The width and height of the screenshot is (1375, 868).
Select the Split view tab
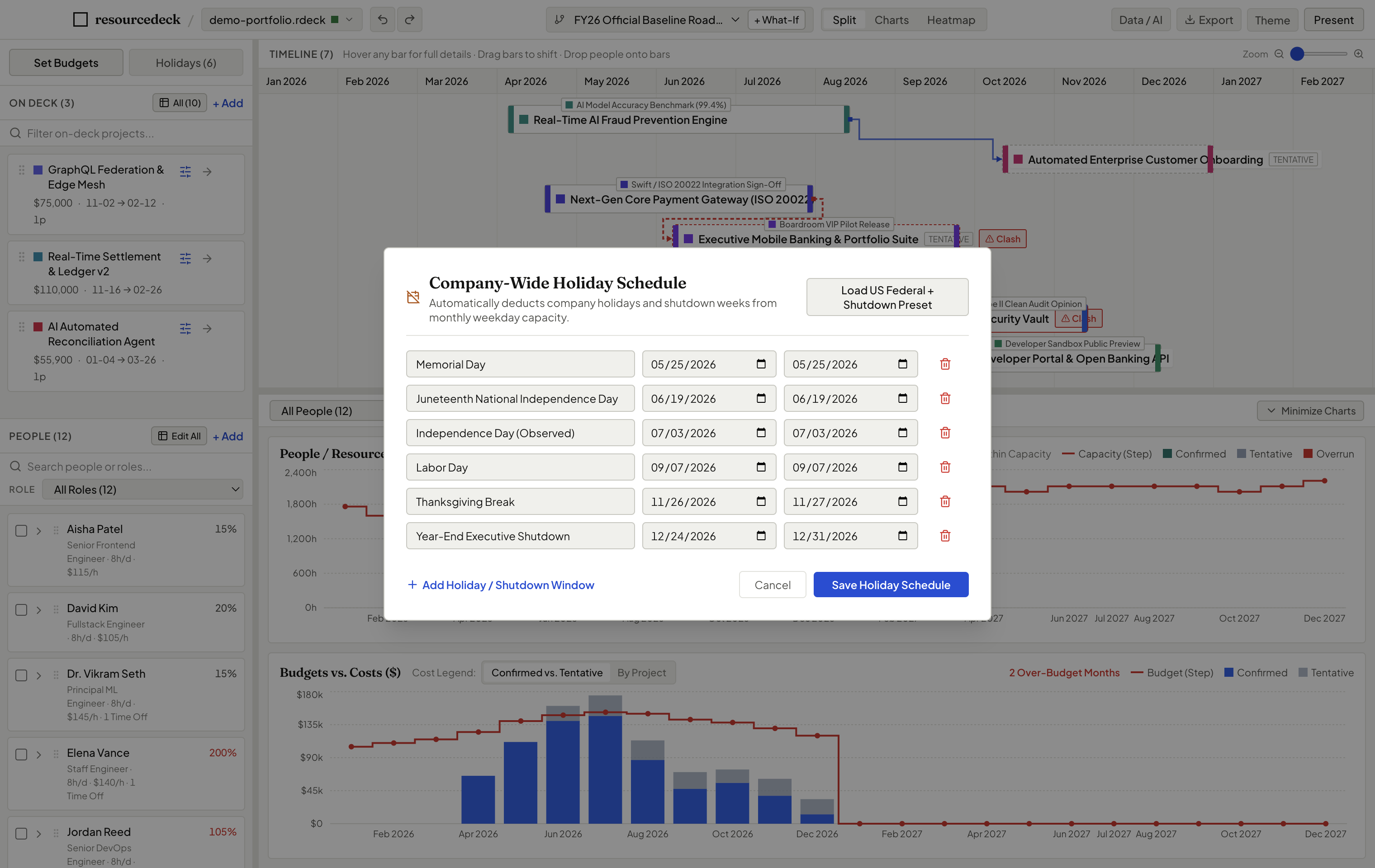pyautogui.click(x=844, y=19)
